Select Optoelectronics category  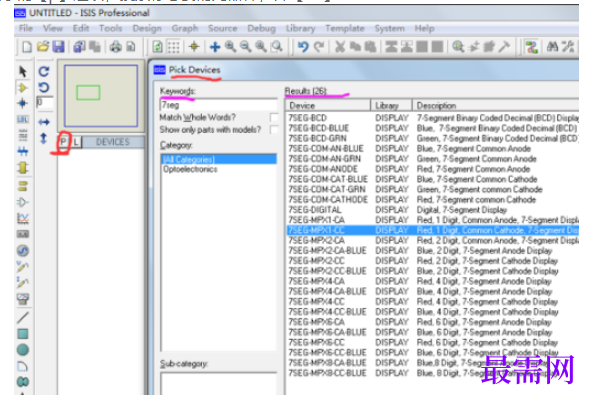190,169
